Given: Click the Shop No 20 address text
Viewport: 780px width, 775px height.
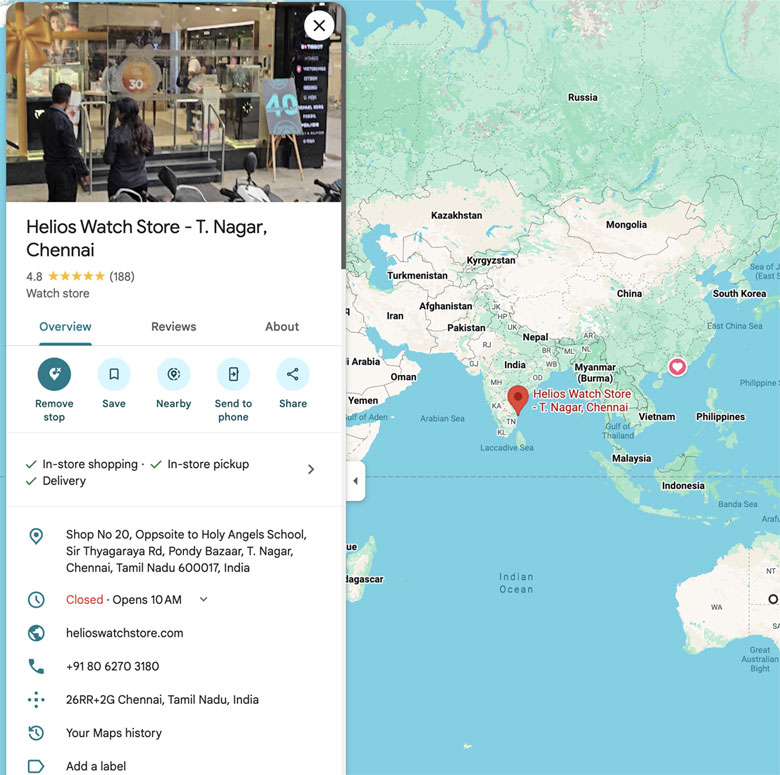Looking at the screenshot, I should [x=186, y=551].
